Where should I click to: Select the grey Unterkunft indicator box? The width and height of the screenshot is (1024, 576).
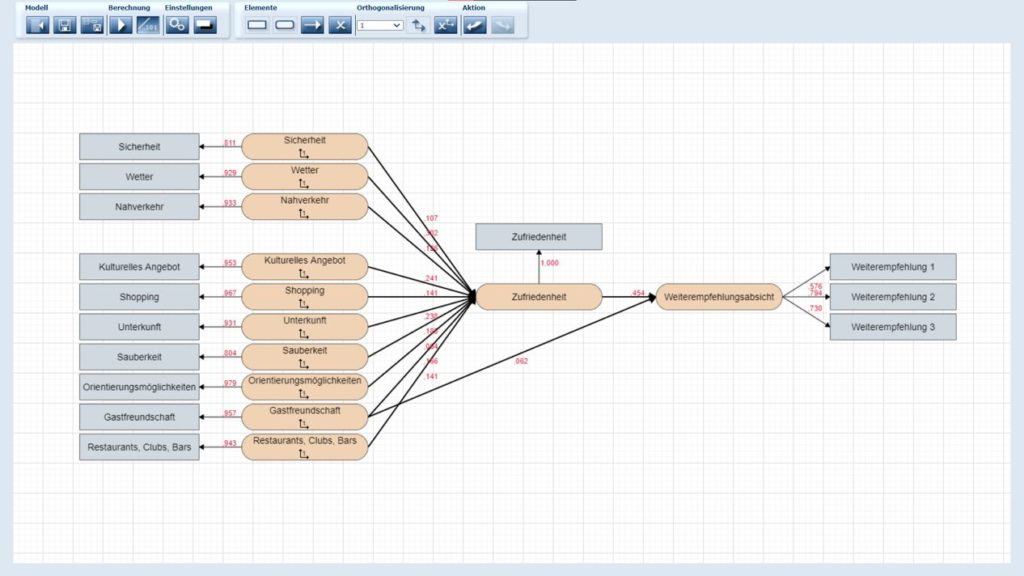coord(139,327)
